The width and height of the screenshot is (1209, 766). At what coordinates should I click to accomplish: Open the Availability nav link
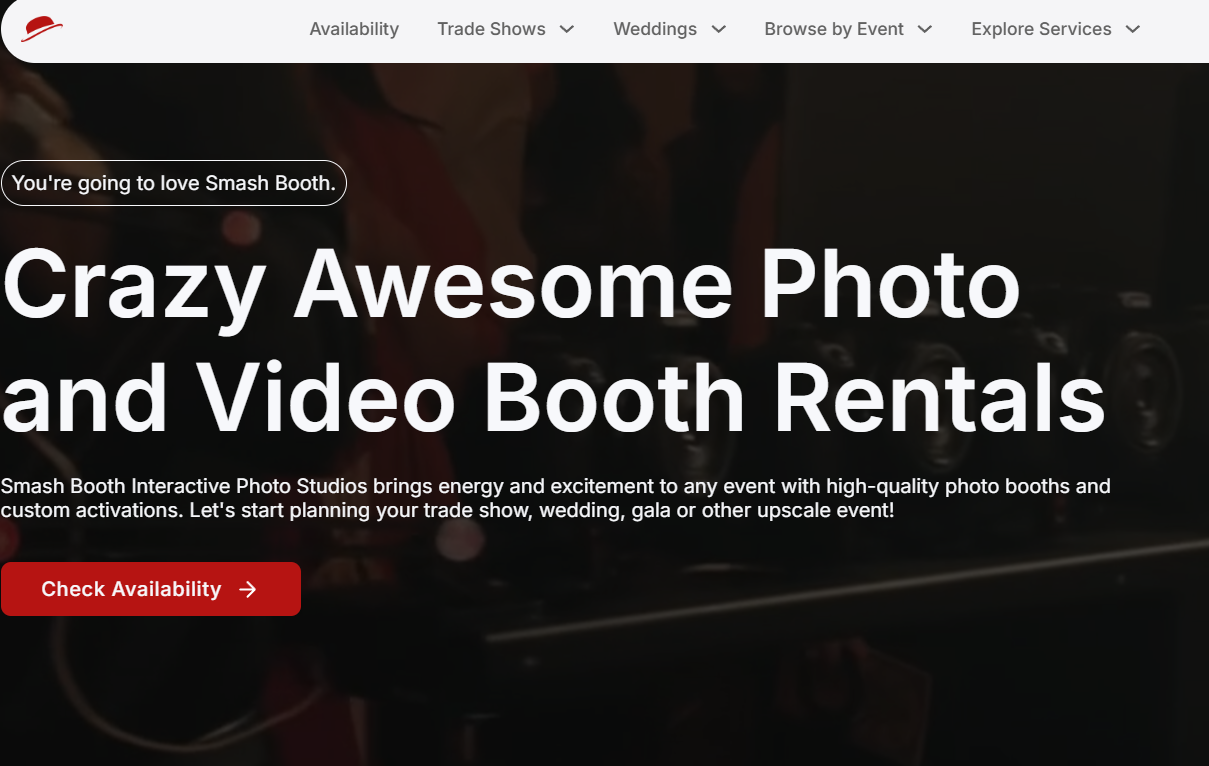pyautogui.click(x=354, y=29)
